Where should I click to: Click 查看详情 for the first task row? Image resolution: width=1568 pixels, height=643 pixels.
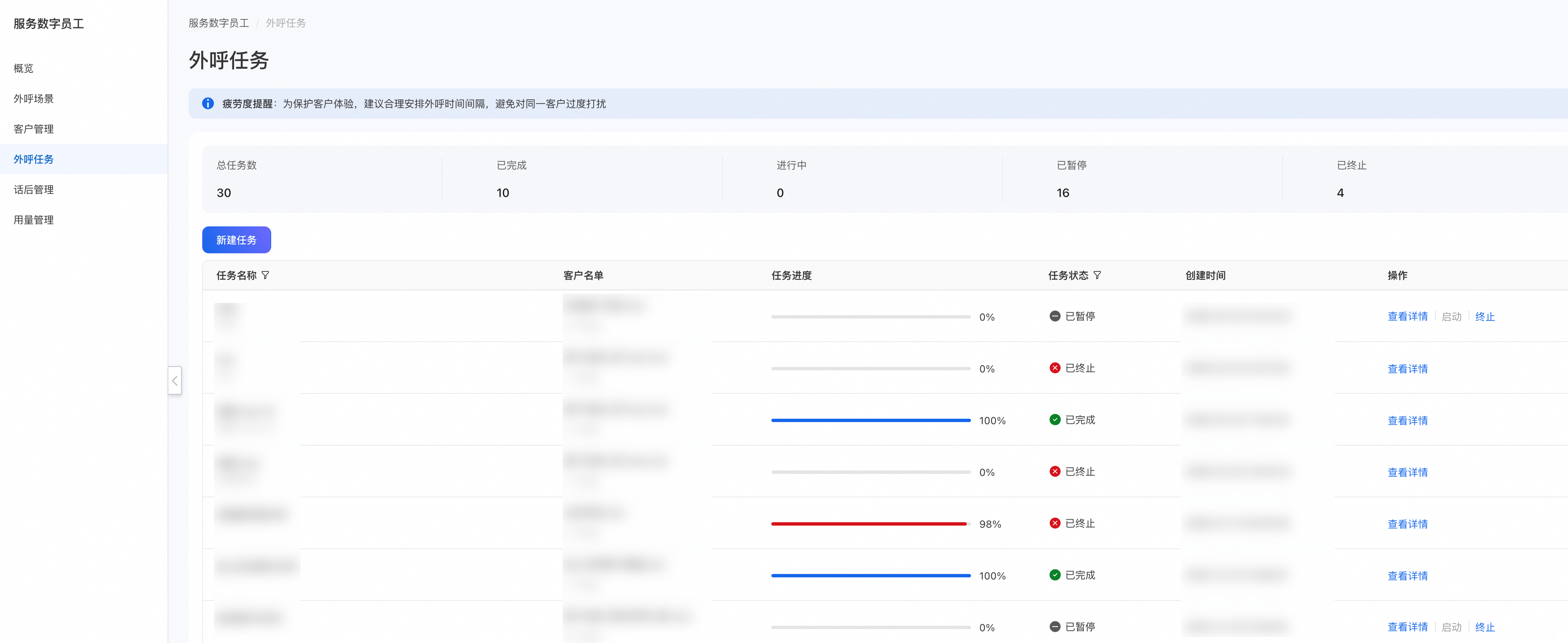pos(1407,316)
